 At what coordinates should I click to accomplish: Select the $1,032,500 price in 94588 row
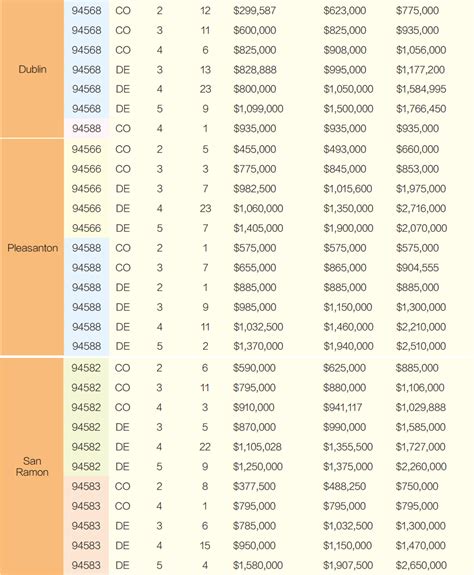258,327
